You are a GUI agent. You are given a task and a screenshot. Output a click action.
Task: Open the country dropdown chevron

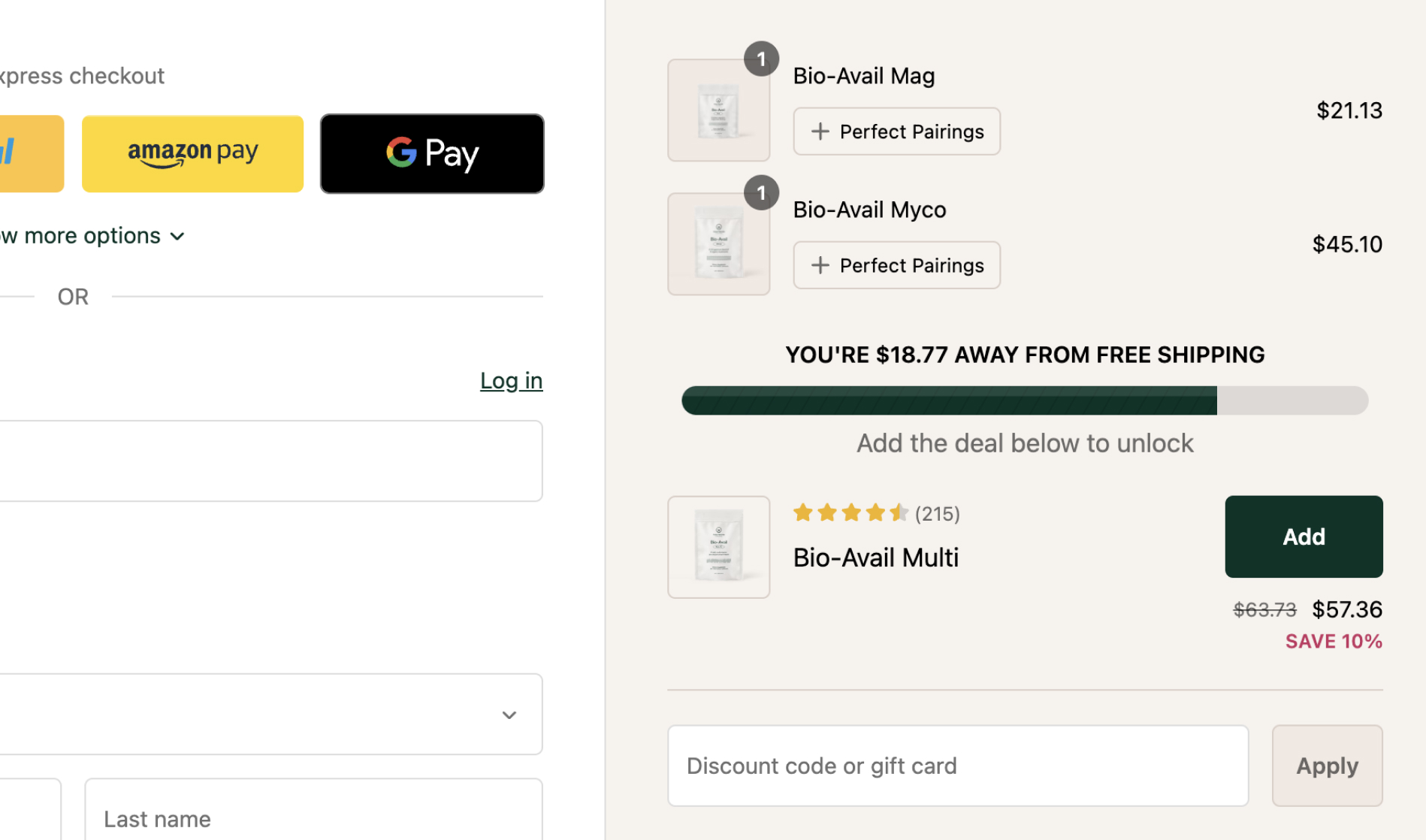tap(509, 715)
